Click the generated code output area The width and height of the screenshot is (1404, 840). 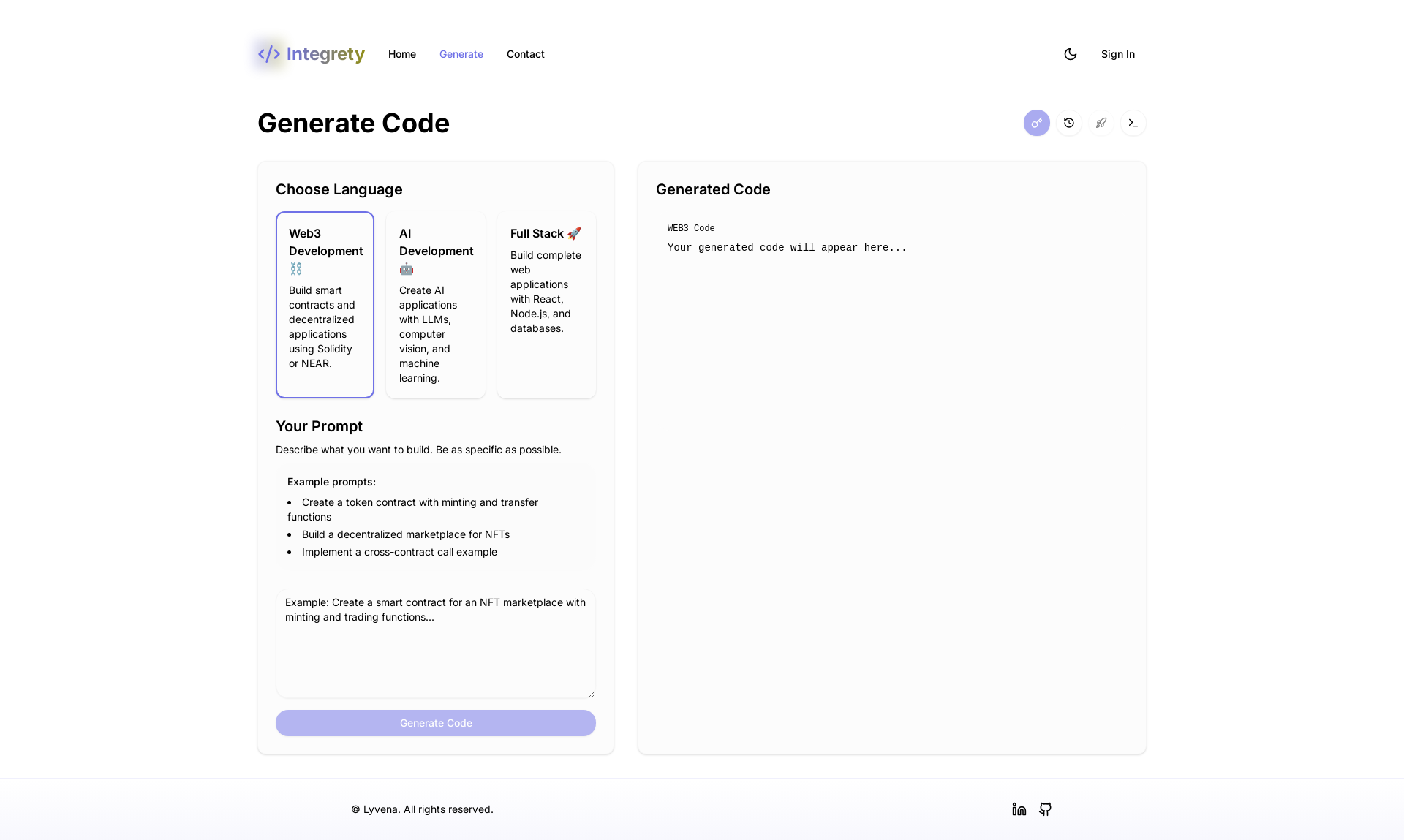click(891, 475)
